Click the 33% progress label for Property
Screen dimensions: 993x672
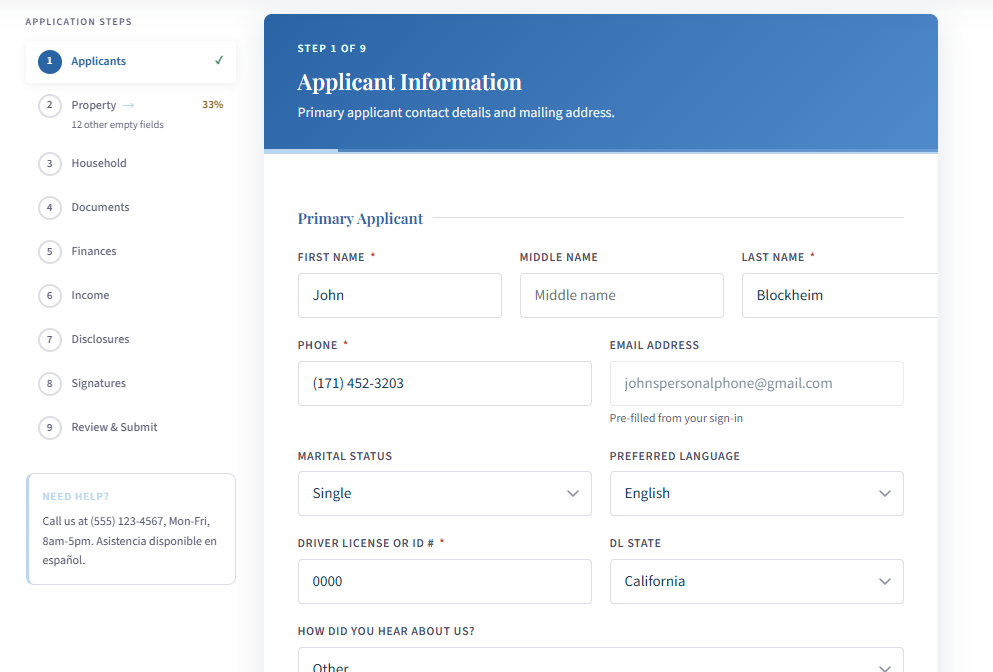coord(213,105)
